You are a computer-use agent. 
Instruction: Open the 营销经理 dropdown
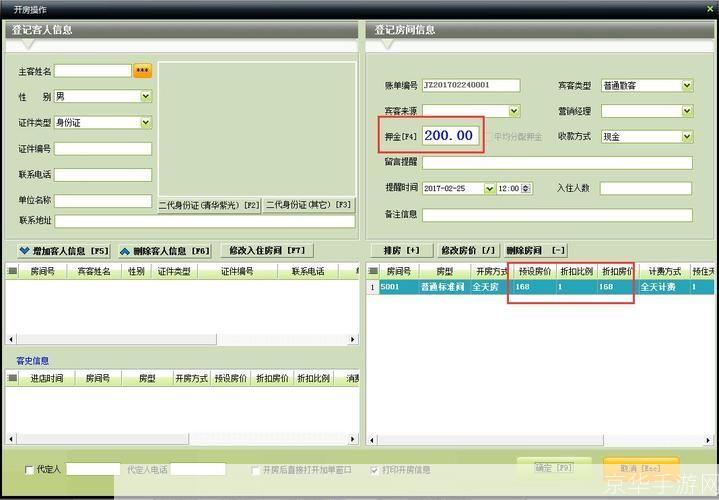coord(686,111)
